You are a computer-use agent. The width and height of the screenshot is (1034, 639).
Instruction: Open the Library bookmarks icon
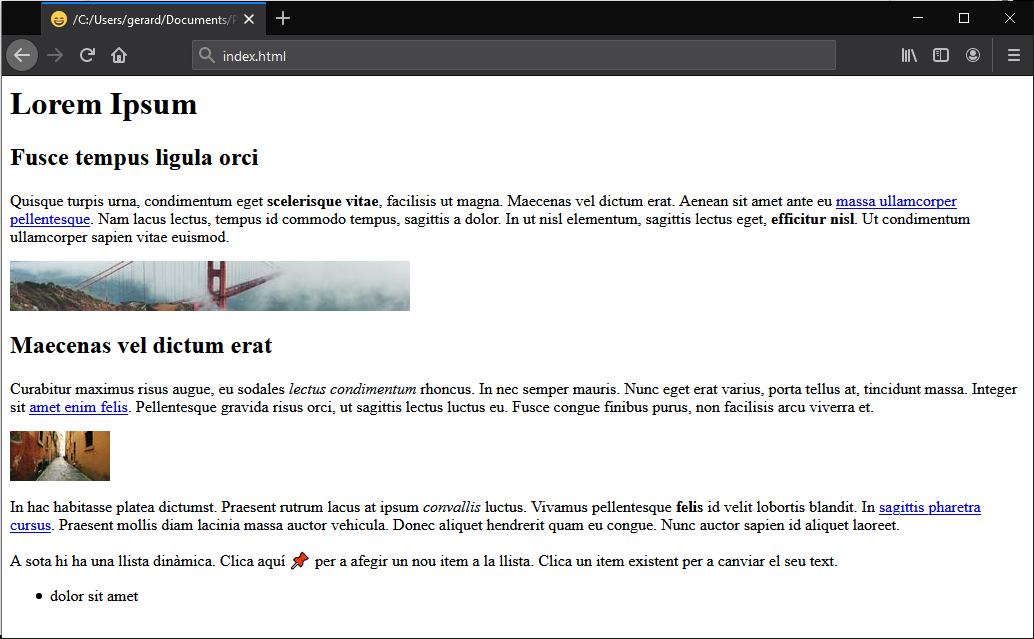909,56
